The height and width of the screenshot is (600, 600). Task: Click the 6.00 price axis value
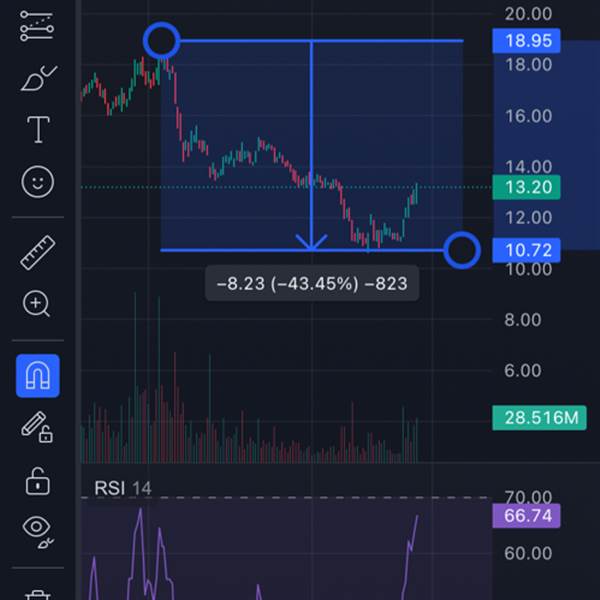pyautogui.click(x=523, y=370)
